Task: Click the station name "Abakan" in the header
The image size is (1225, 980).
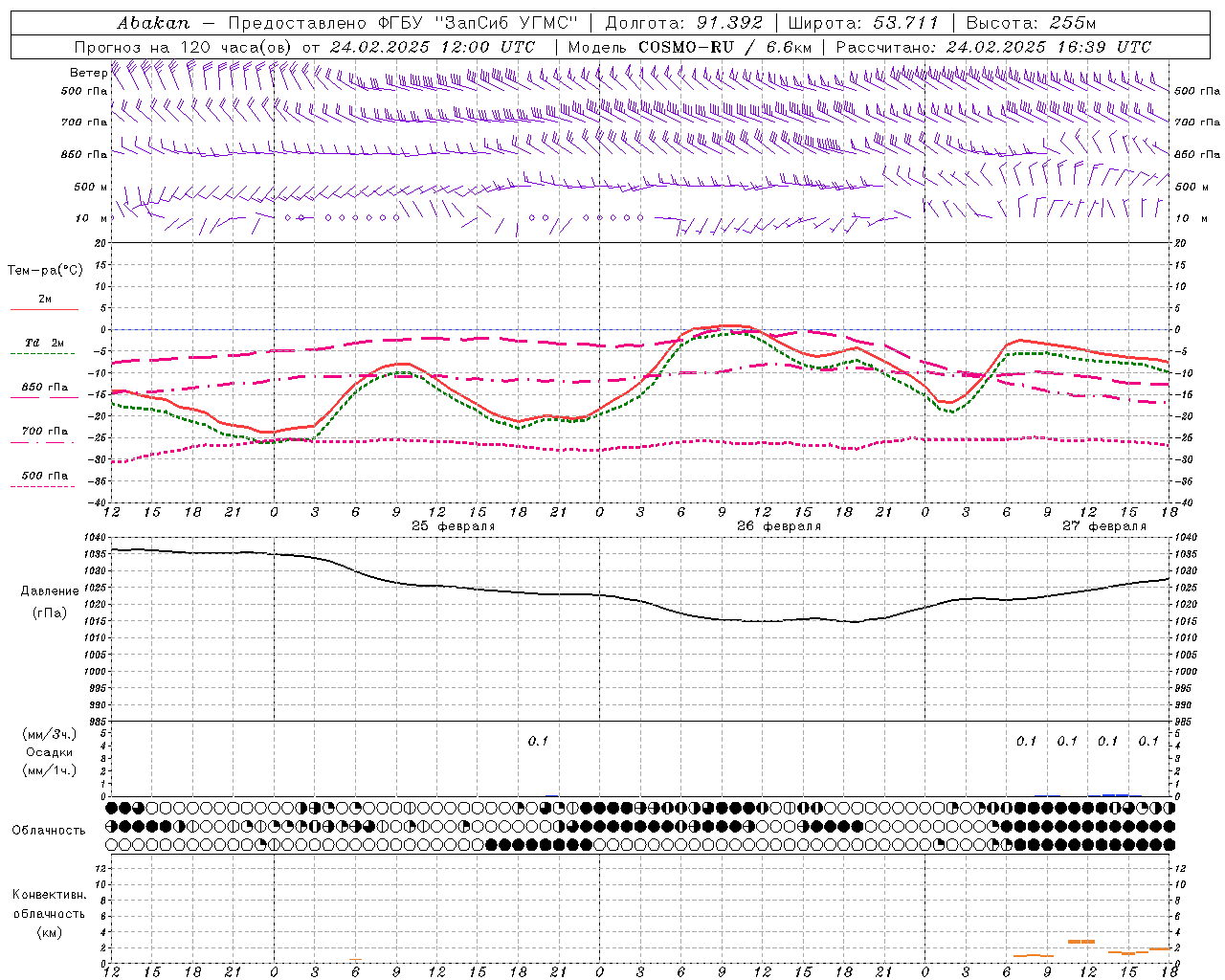Action: 153,23
